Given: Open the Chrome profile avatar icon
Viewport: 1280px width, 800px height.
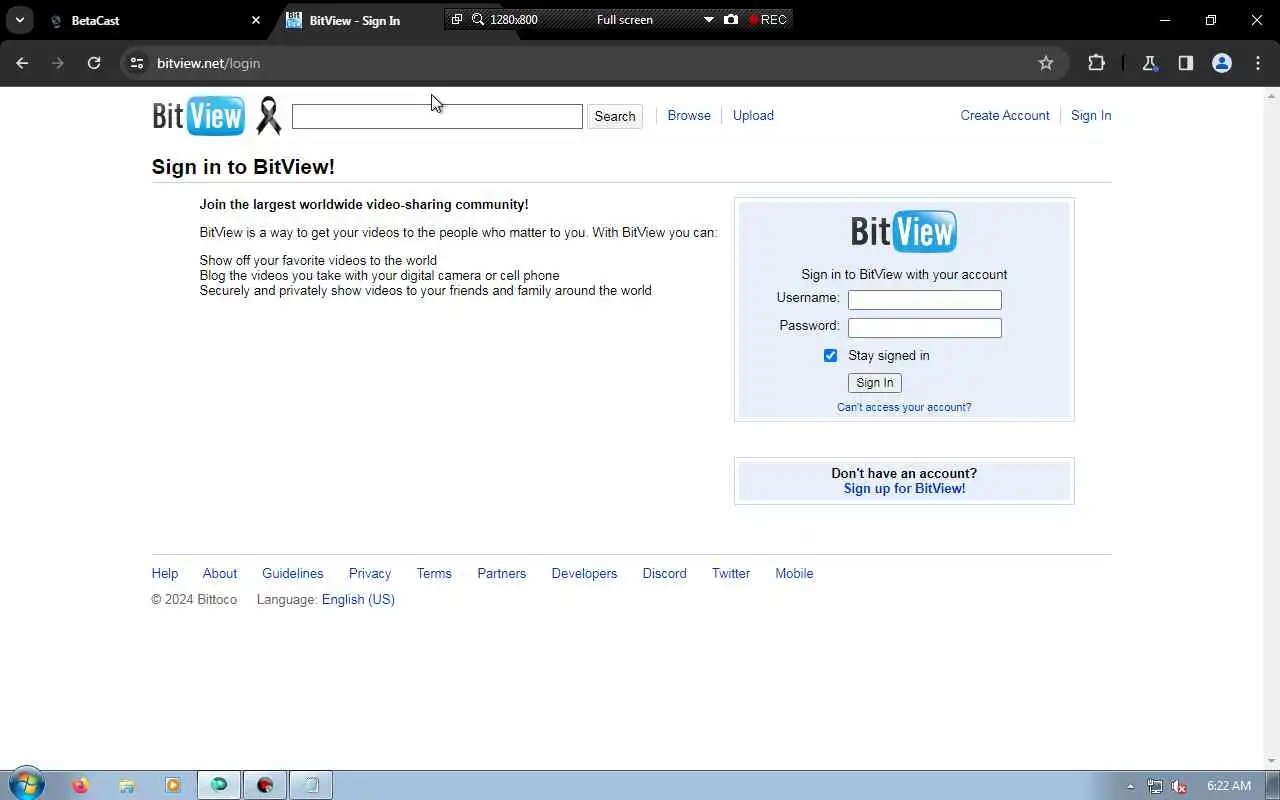Looking at the screenshot, I should pyautogui.click(x=1222, y=63).
